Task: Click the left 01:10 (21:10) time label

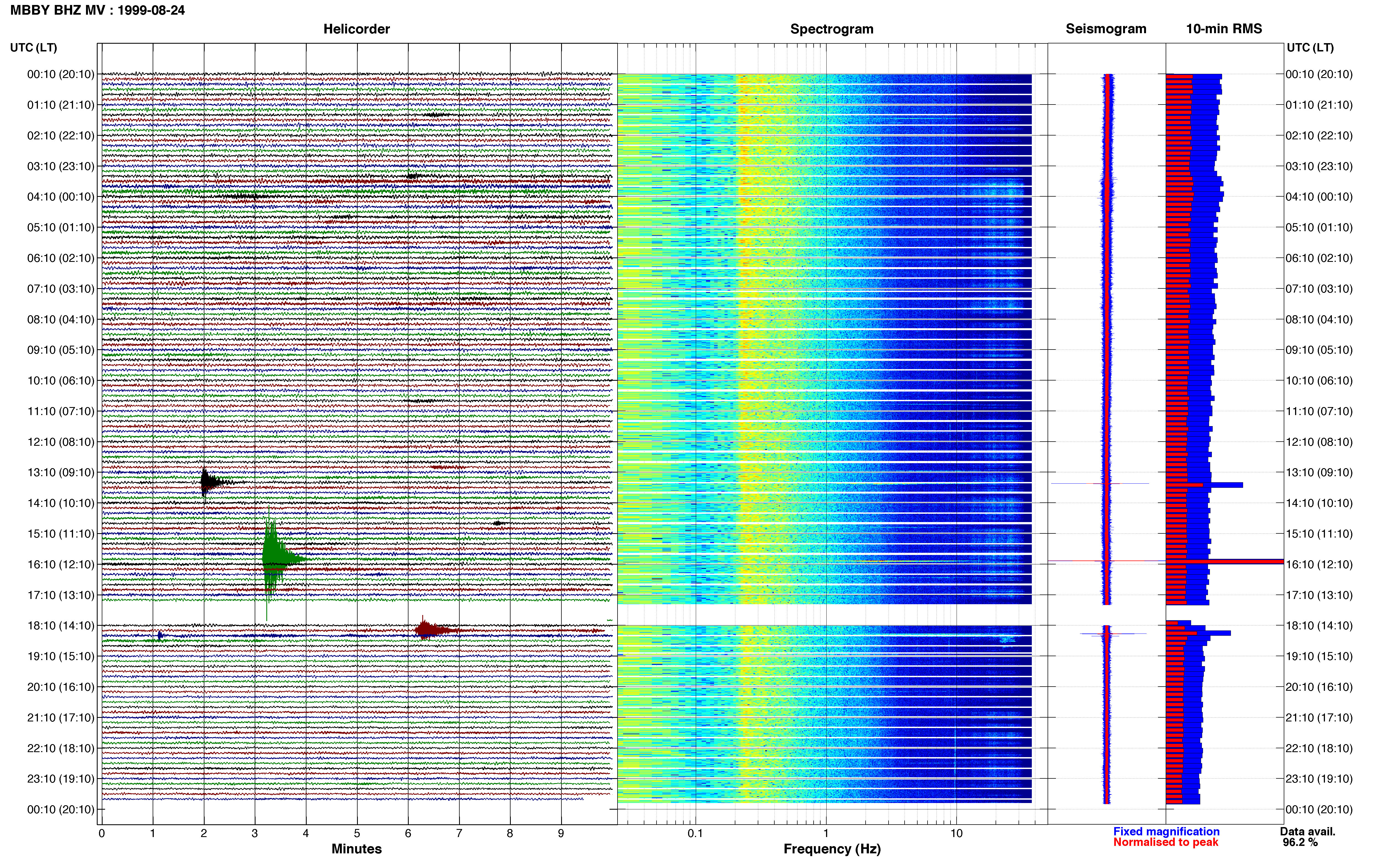Action: (60, 105)
